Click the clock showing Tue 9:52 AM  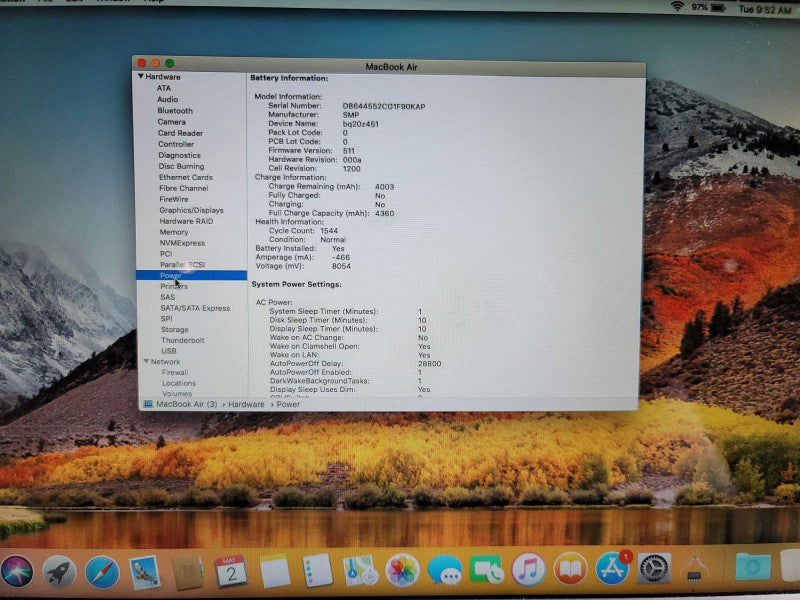coord(764,9)
